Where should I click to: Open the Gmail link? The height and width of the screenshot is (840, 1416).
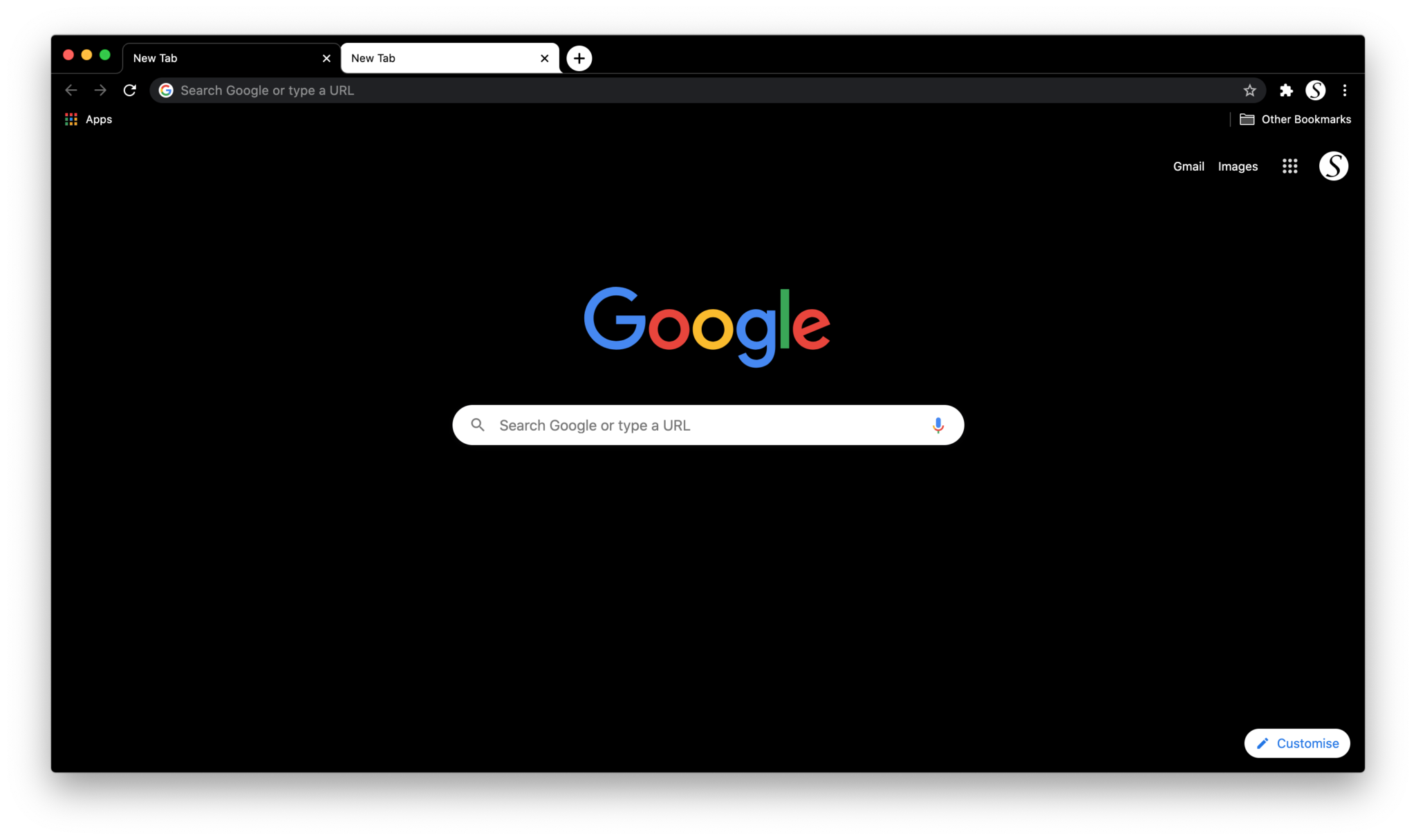click(1188, 166)
